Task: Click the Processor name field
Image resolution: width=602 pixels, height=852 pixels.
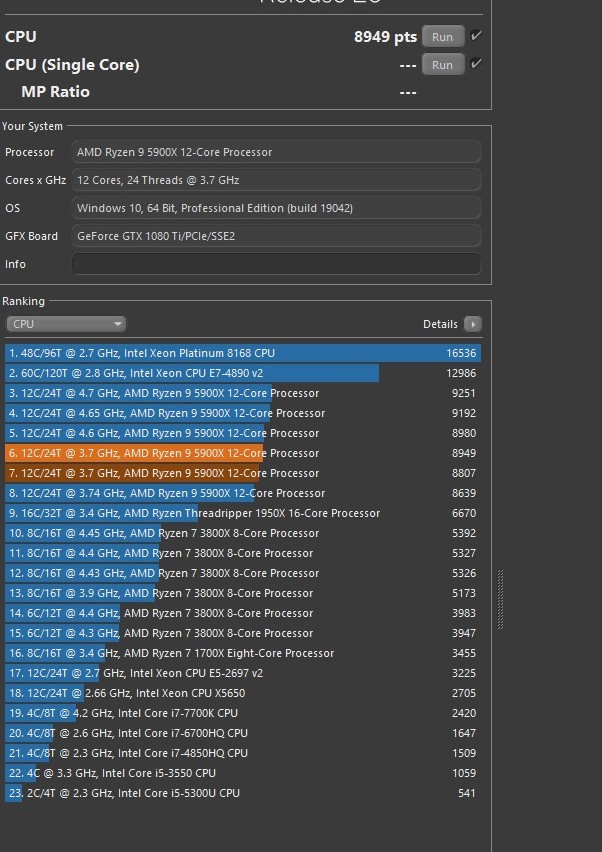Action: coord(276,152)
